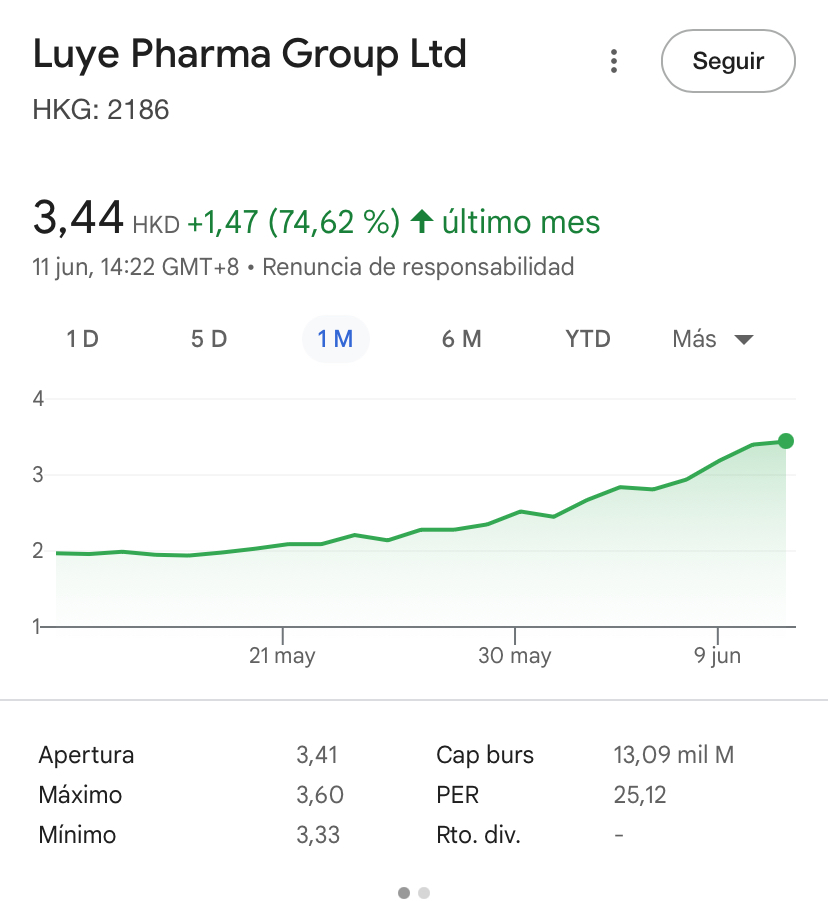Click the green endpoint dot on chart
828x901 pixels.
tap(785, 441)
